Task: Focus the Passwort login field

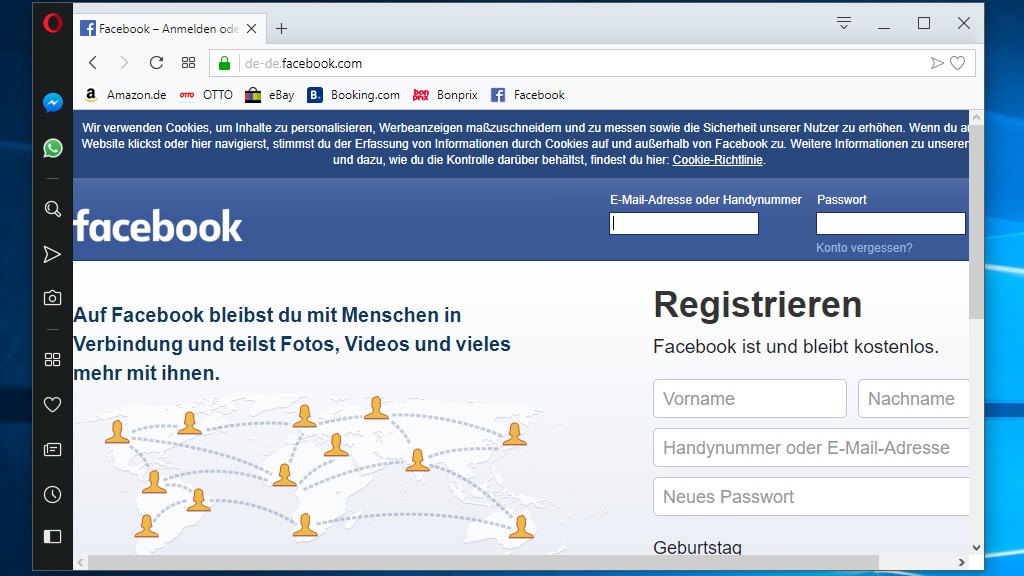Action: (x=890, y=224)
